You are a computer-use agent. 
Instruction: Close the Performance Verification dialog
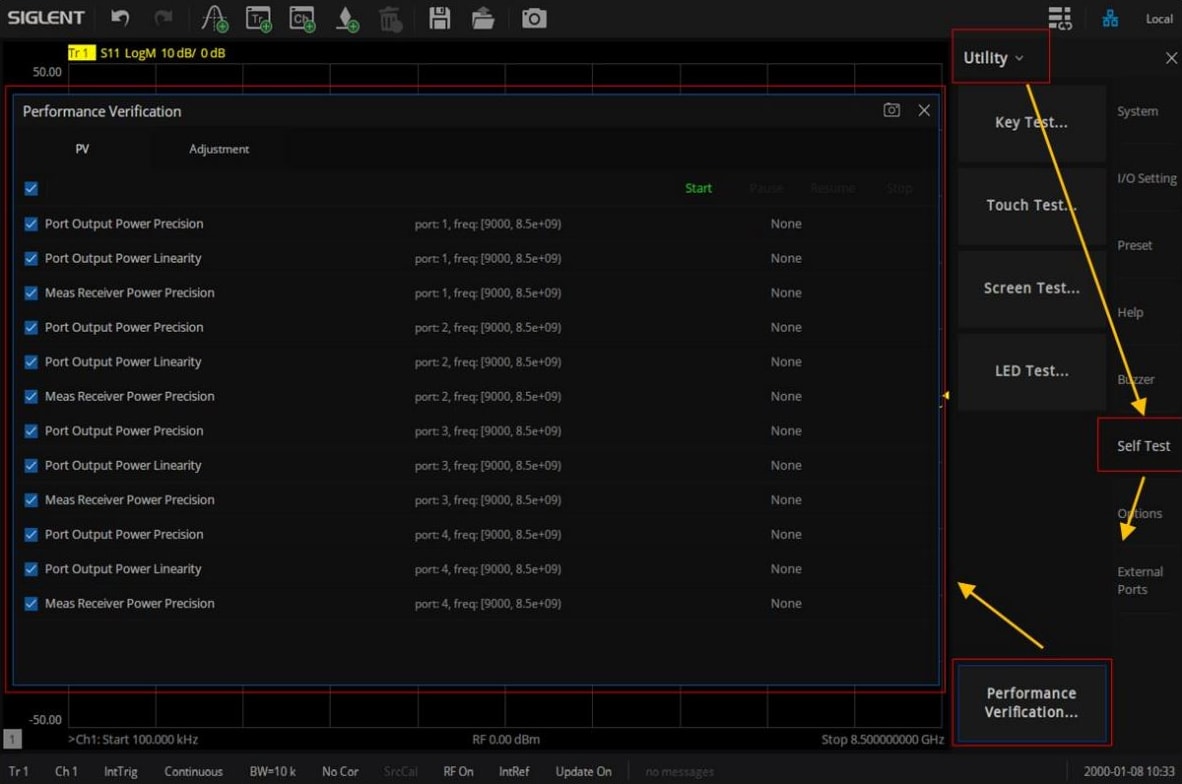pos(924,110)
